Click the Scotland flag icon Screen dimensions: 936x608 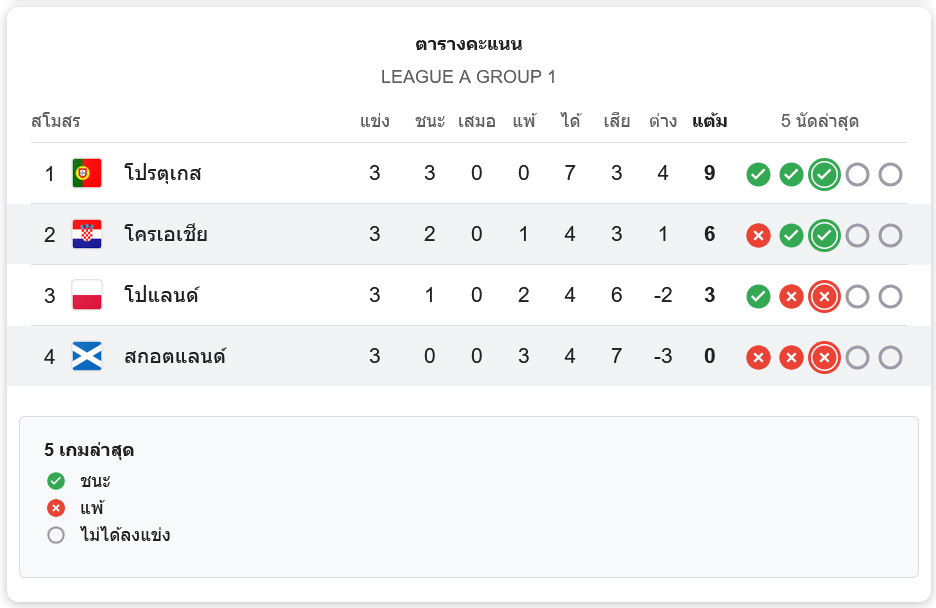[87, 357]
